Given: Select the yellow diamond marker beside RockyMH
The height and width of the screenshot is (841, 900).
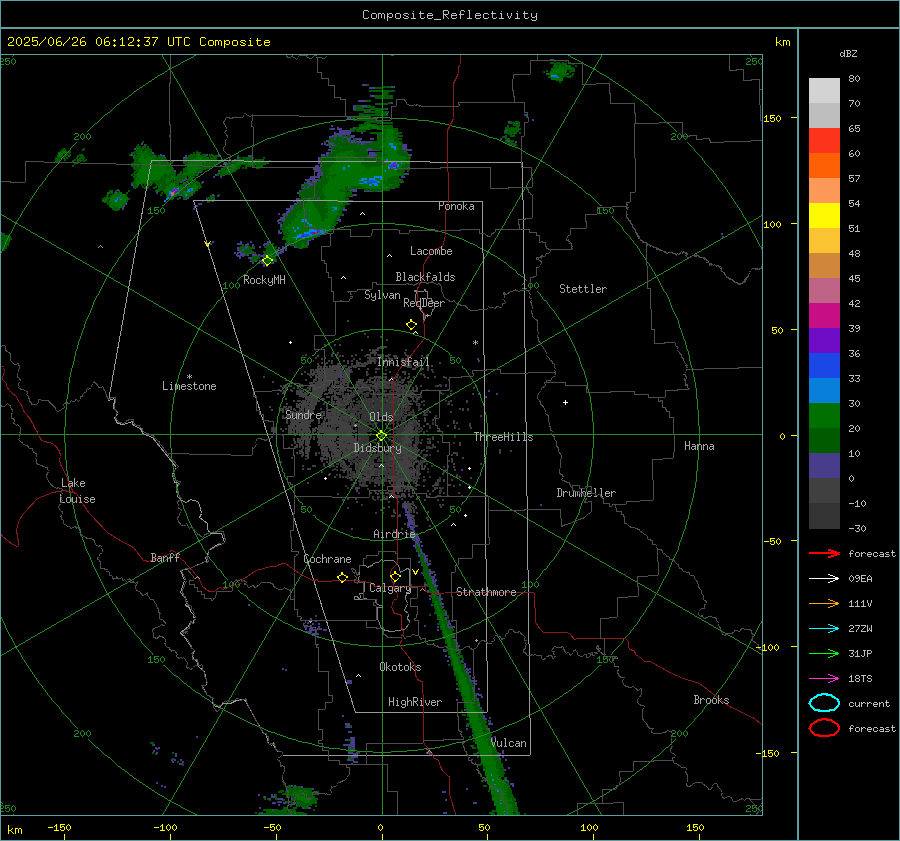Looking at the screenshot, I should [267, 261].
